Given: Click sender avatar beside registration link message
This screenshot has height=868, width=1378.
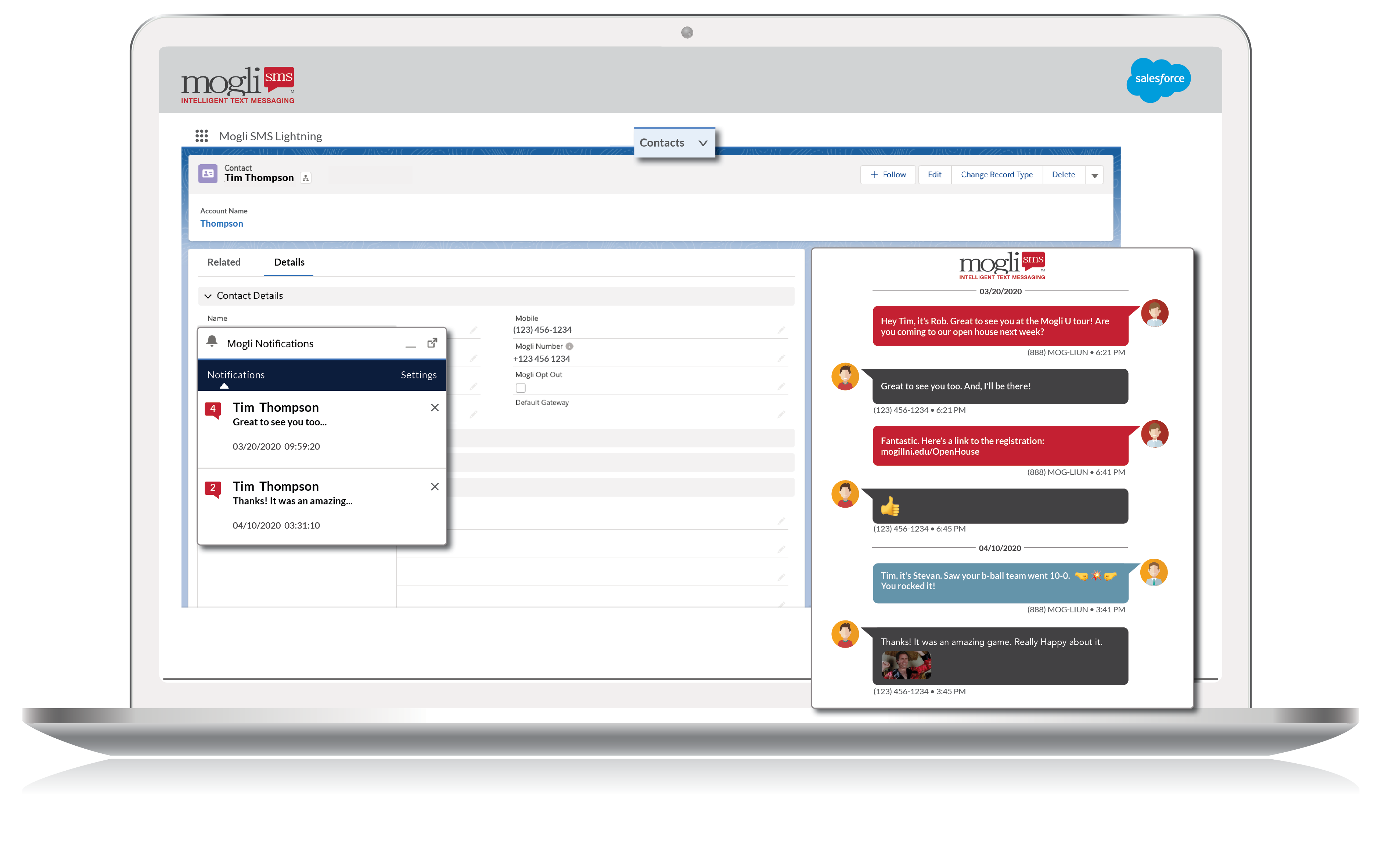Looking at the screenshot, I should click(x=1154, y=434).
